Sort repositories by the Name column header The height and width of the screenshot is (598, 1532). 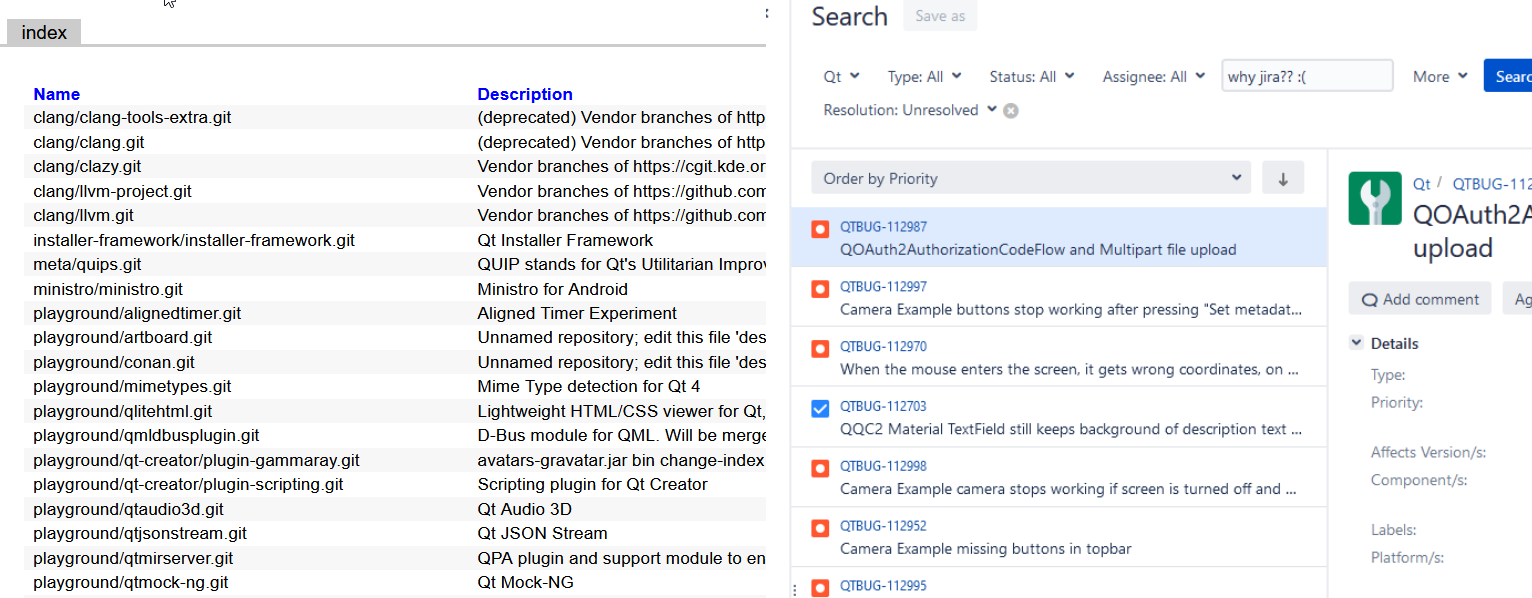(x=57, y=94)
